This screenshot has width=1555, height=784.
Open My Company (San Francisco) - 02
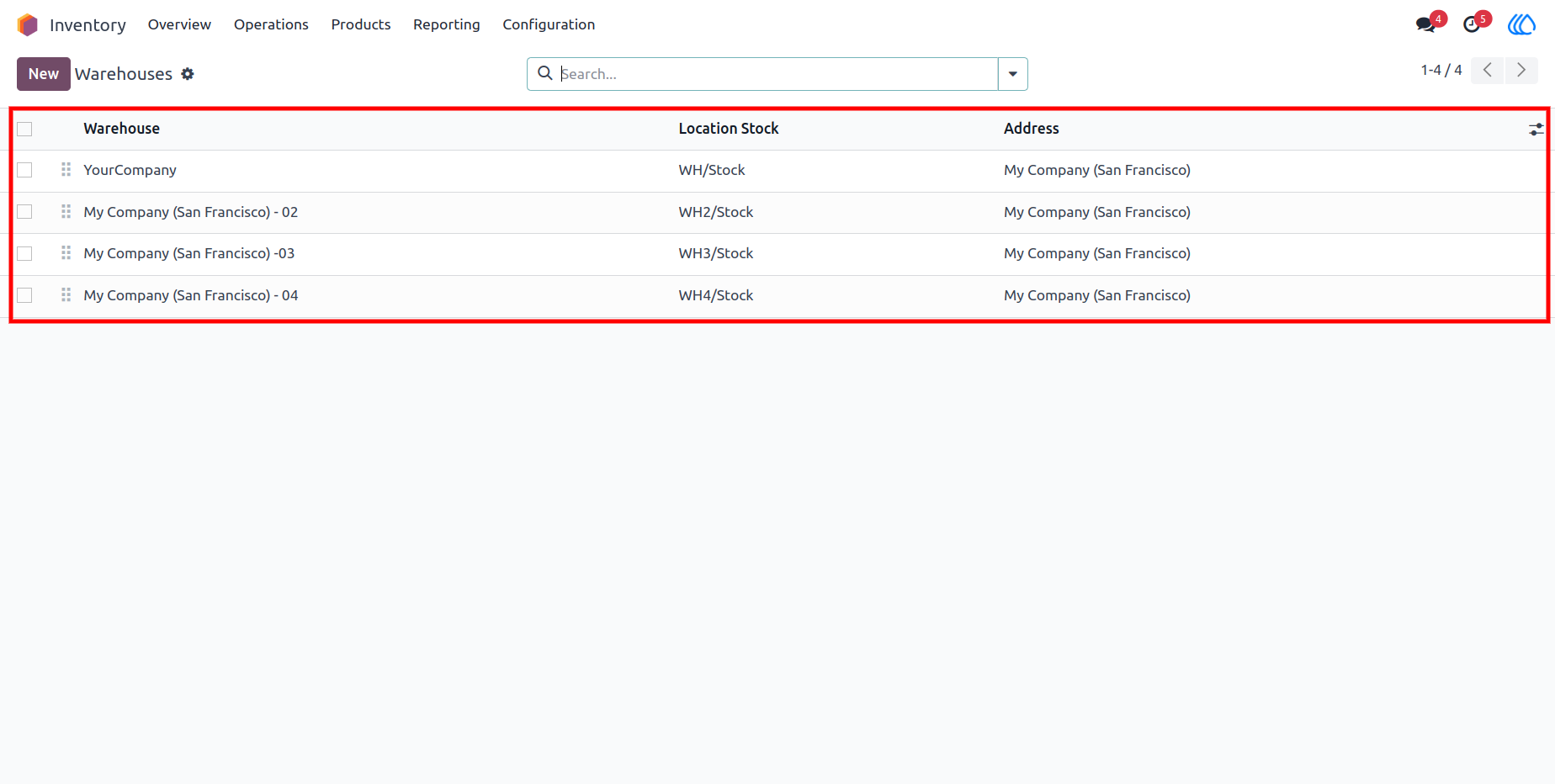191,212
